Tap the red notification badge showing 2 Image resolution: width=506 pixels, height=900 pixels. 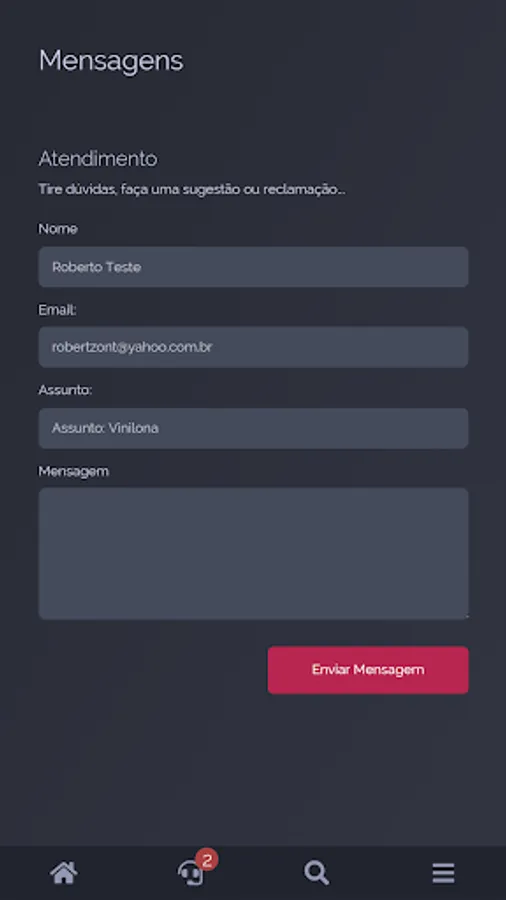click(207, 860)
